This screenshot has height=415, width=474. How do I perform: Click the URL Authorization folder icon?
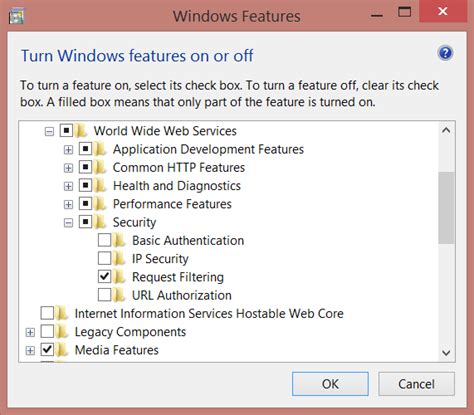click(x=119, y=295)
